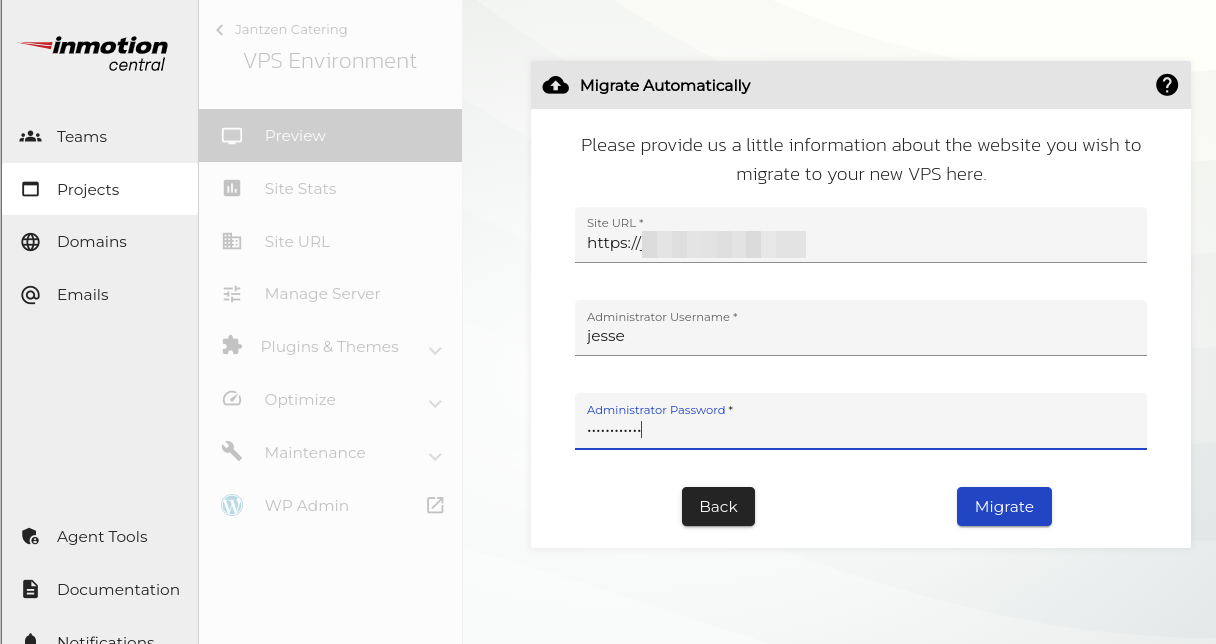Open the Projects section
Image resolution: width=1216 pixels, height=644 pixels.
click(88, 189)
